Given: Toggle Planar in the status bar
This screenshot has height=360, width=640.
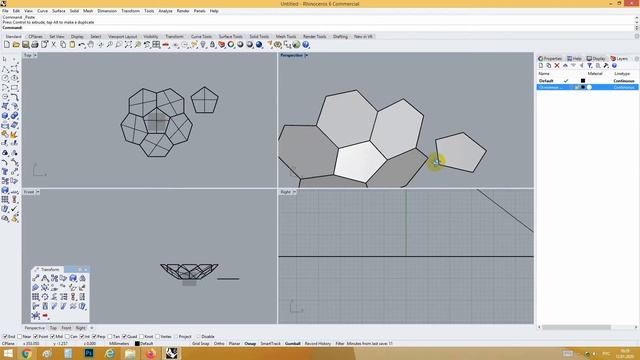Looking at the screenshot, I should [x=234, y=344].
